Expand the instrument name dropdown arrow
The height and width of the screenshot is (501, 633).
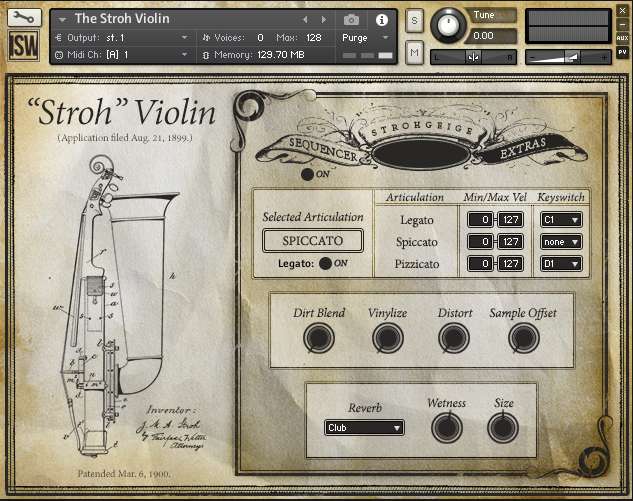(62, 19)
